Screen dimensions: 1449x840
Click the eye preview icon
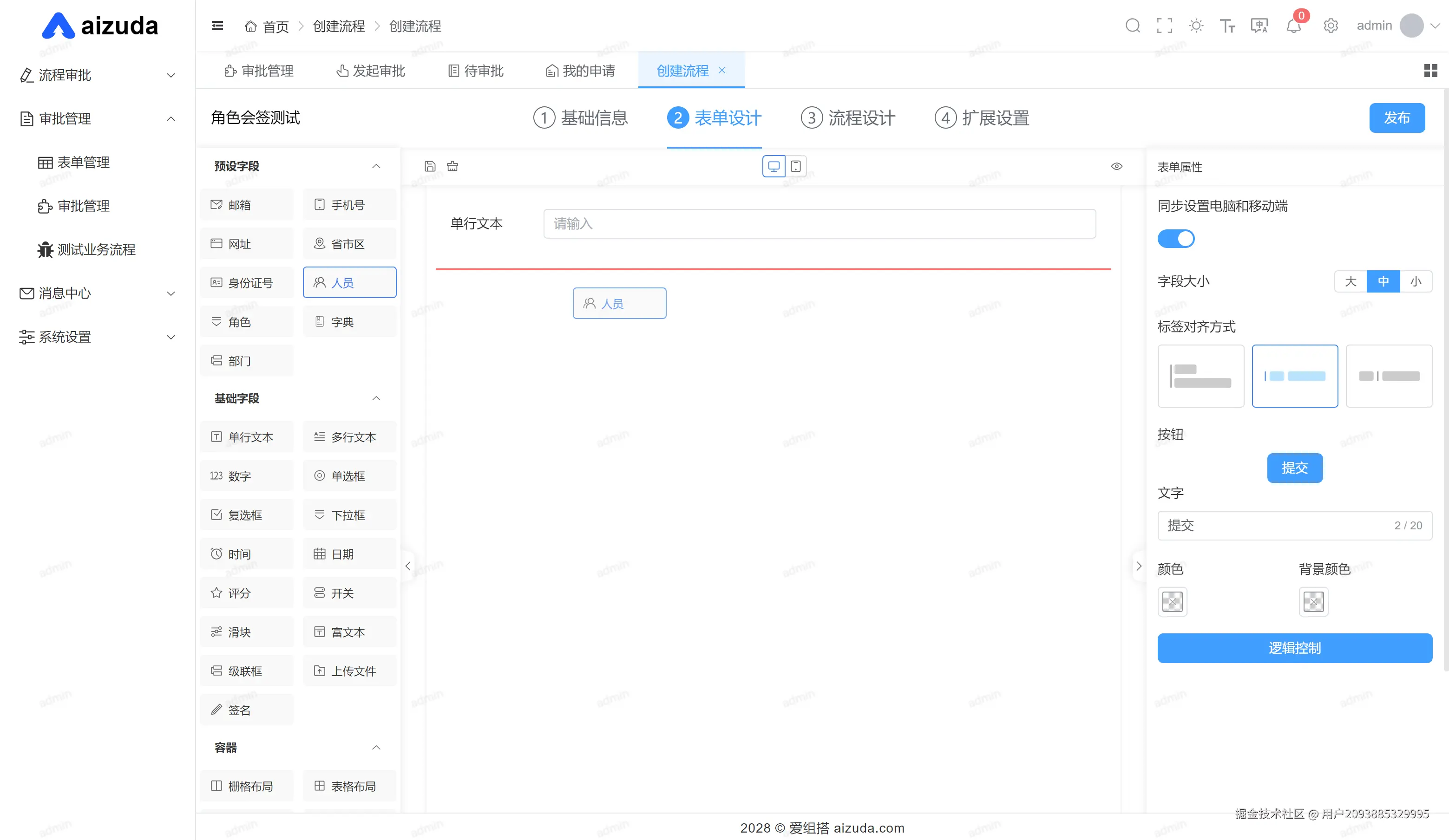(x=1116, y=166)
